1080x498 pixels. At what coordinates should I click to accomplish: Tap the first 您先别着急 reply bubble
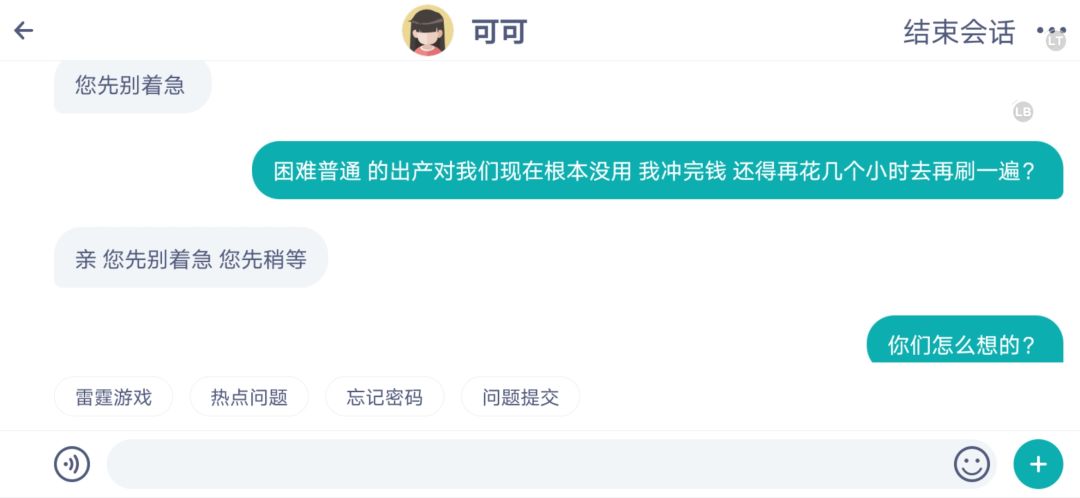pos(131,86)
